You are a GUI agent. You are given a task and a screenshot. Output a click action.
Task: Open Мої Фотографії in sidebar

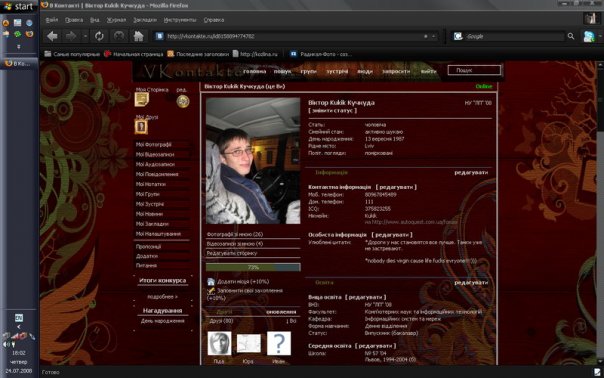[153, 144]
